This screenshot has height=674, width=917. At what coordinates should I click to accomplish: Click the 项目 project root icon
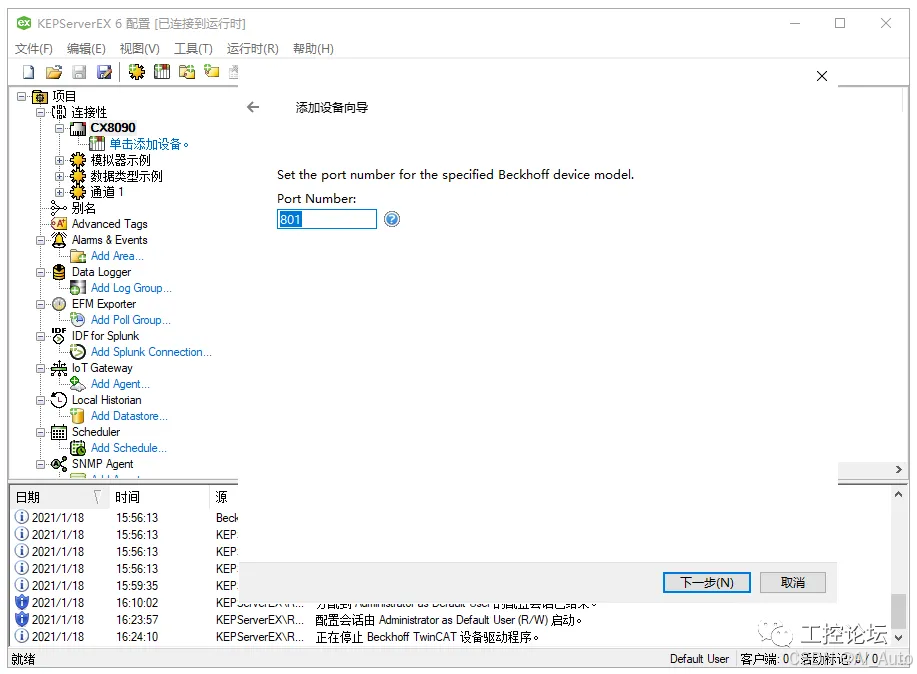[x=40, y=97]
